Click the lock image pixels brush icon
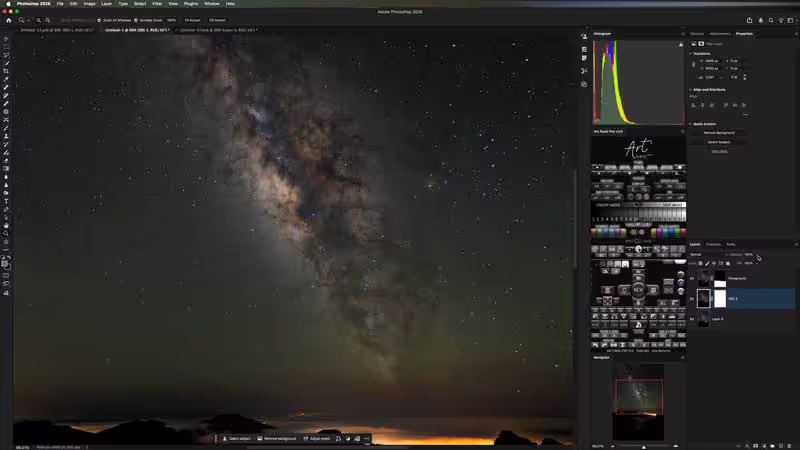800x450 pixels. pos(707,263)
